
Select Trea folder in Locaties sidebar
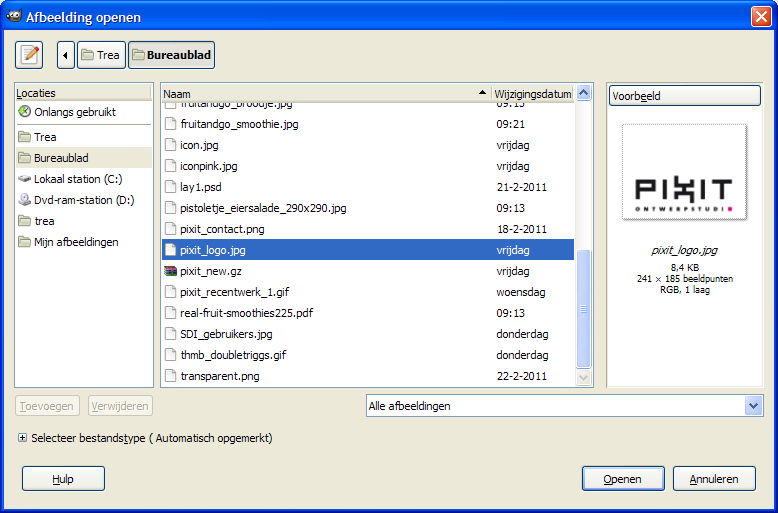(84, 137)
